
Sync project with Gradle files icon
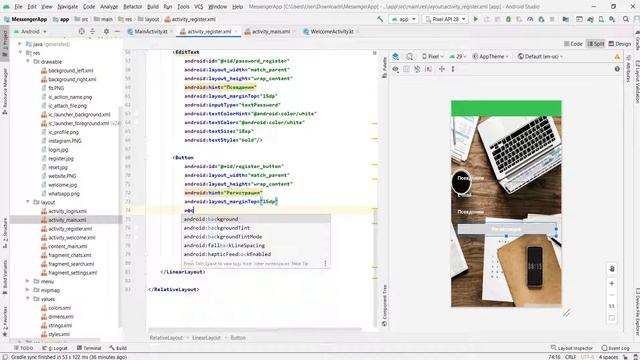pyautogui.click(x=590, y=19)
